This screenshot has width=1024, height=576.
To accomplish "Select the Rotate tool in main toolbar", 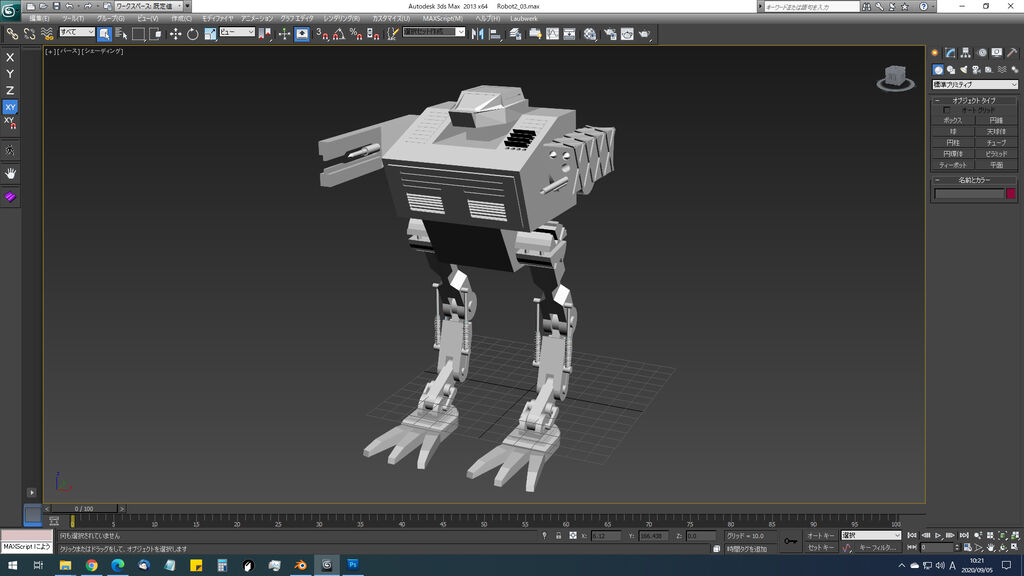I will click(192, 34).
